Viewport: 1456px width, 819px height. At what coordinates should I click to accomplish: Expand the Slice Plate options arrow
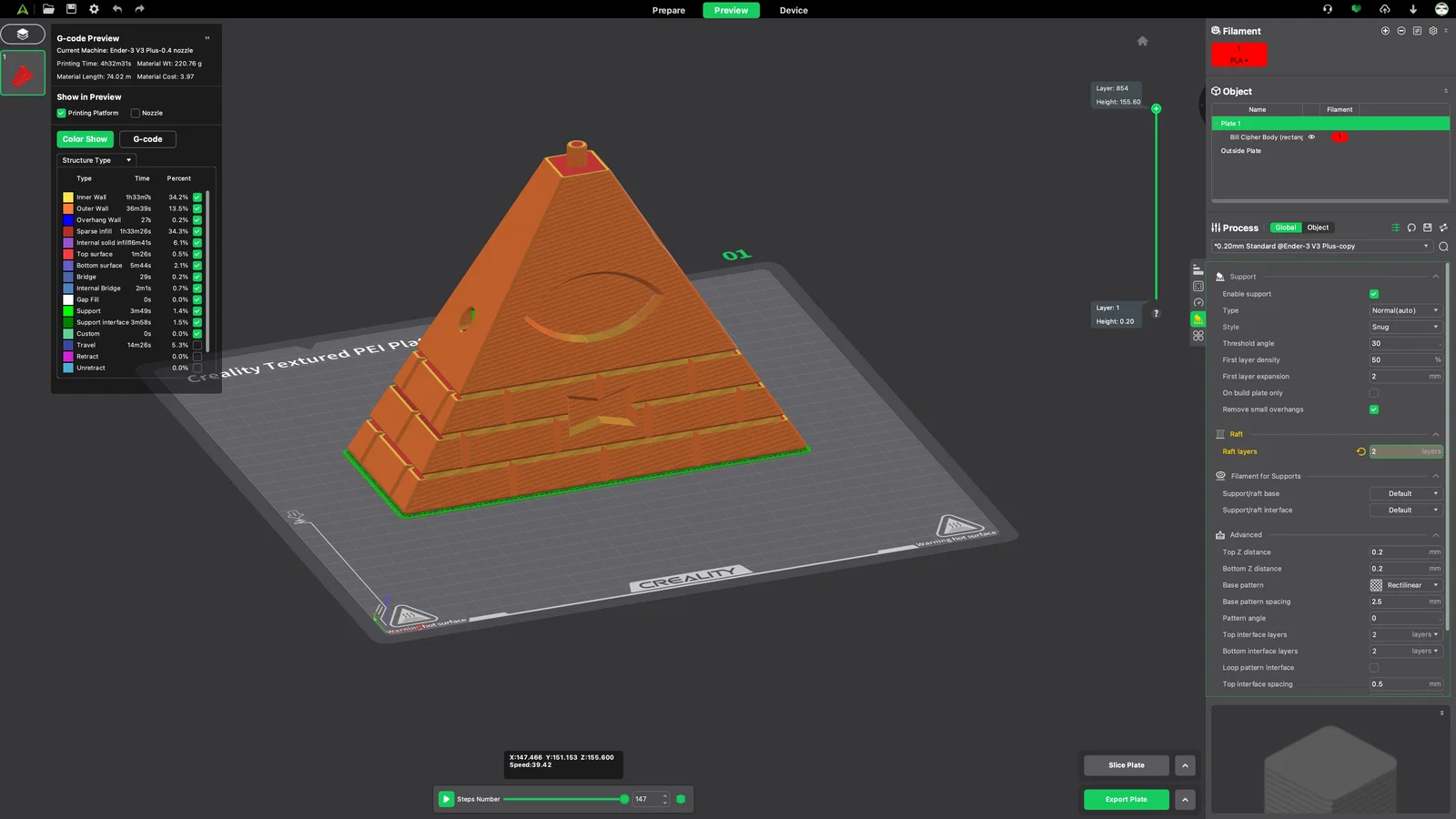(x=1185, y=765)
